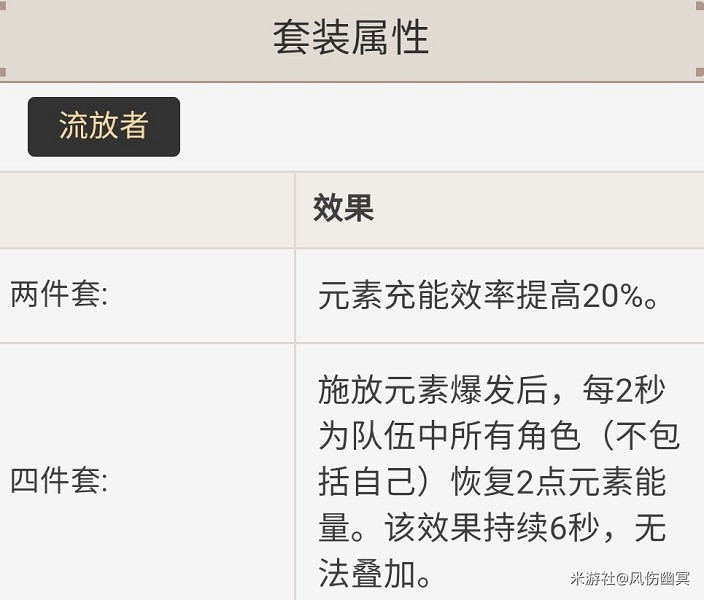Click the left corner ornament of header
The width and height of the screenshot is (704, 600).
[x=3, y=72]
